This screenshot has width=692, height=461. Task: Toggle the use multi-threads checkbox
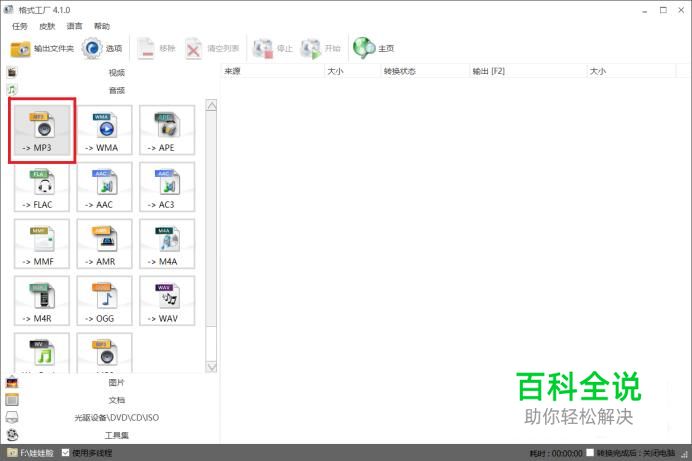pos(66,452)
